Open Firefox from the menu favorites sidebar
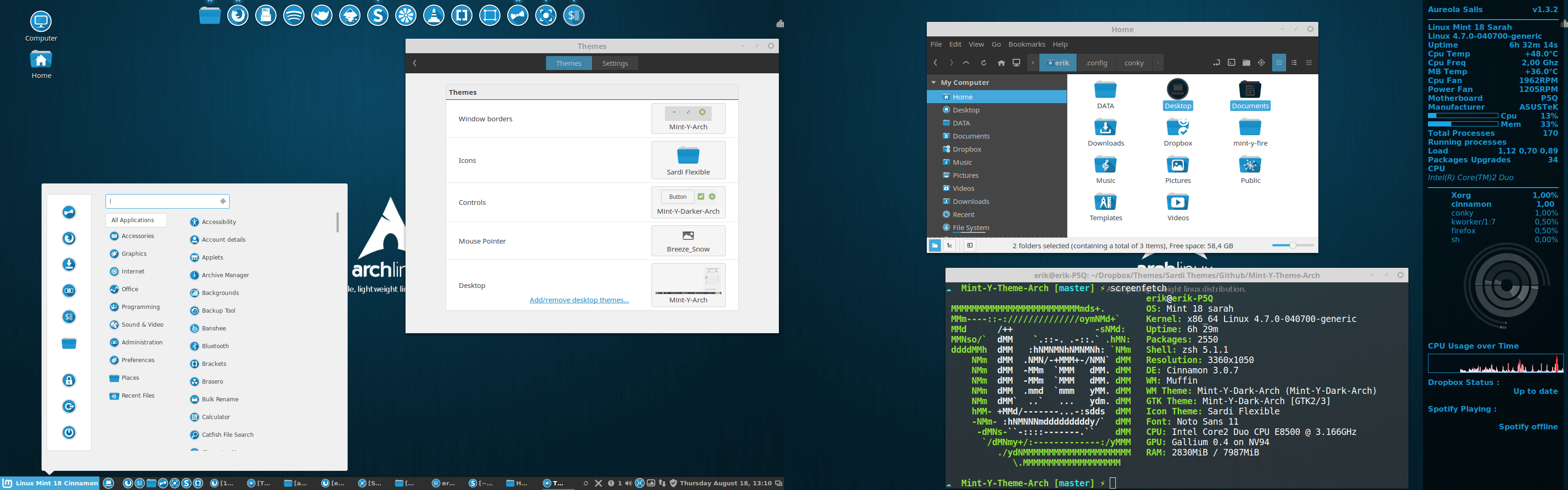1568x490 pixels. (x=69, y=238)
